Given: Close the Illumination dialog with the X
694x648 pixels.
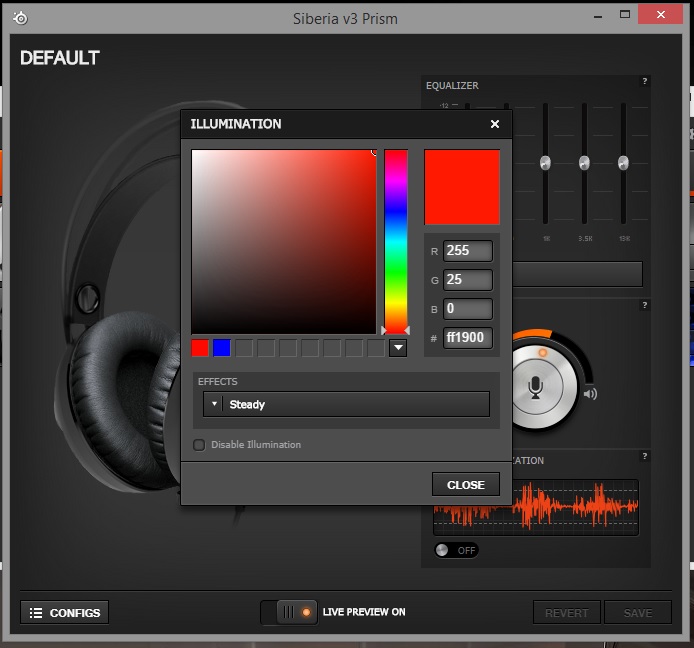Looking at the screenshot, I should click(495, 124).
